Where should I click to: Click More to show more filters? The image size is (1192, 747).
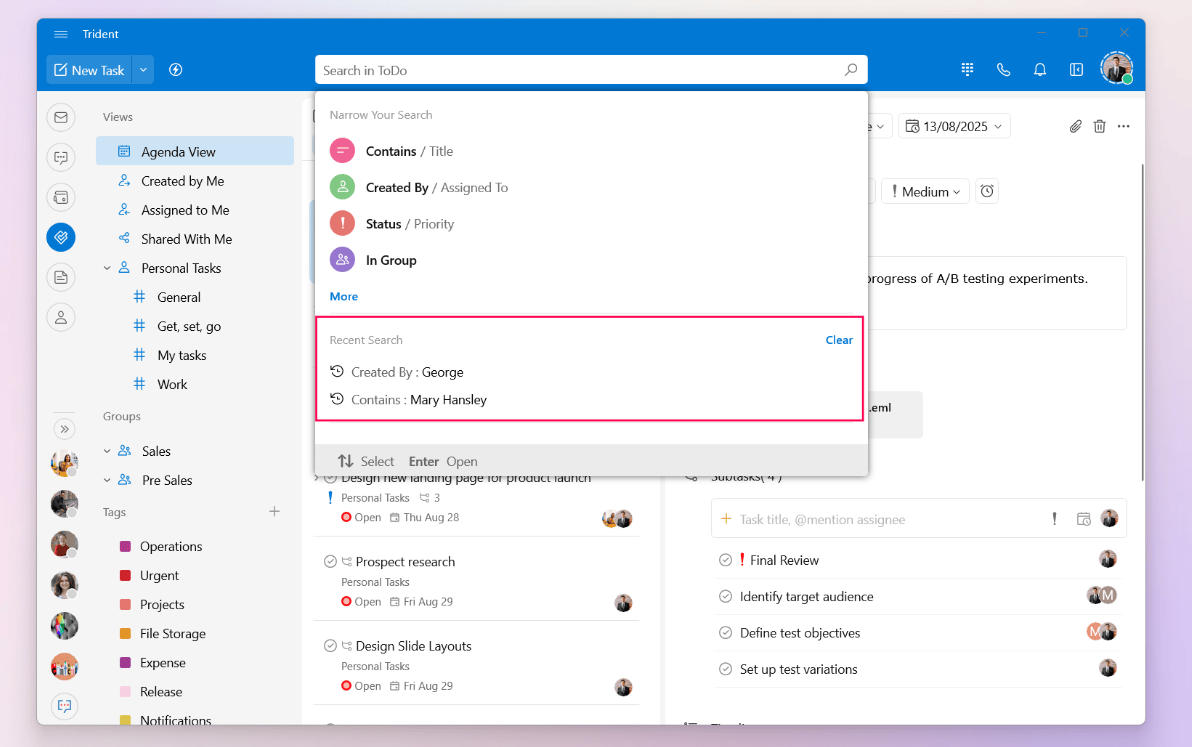344,296
